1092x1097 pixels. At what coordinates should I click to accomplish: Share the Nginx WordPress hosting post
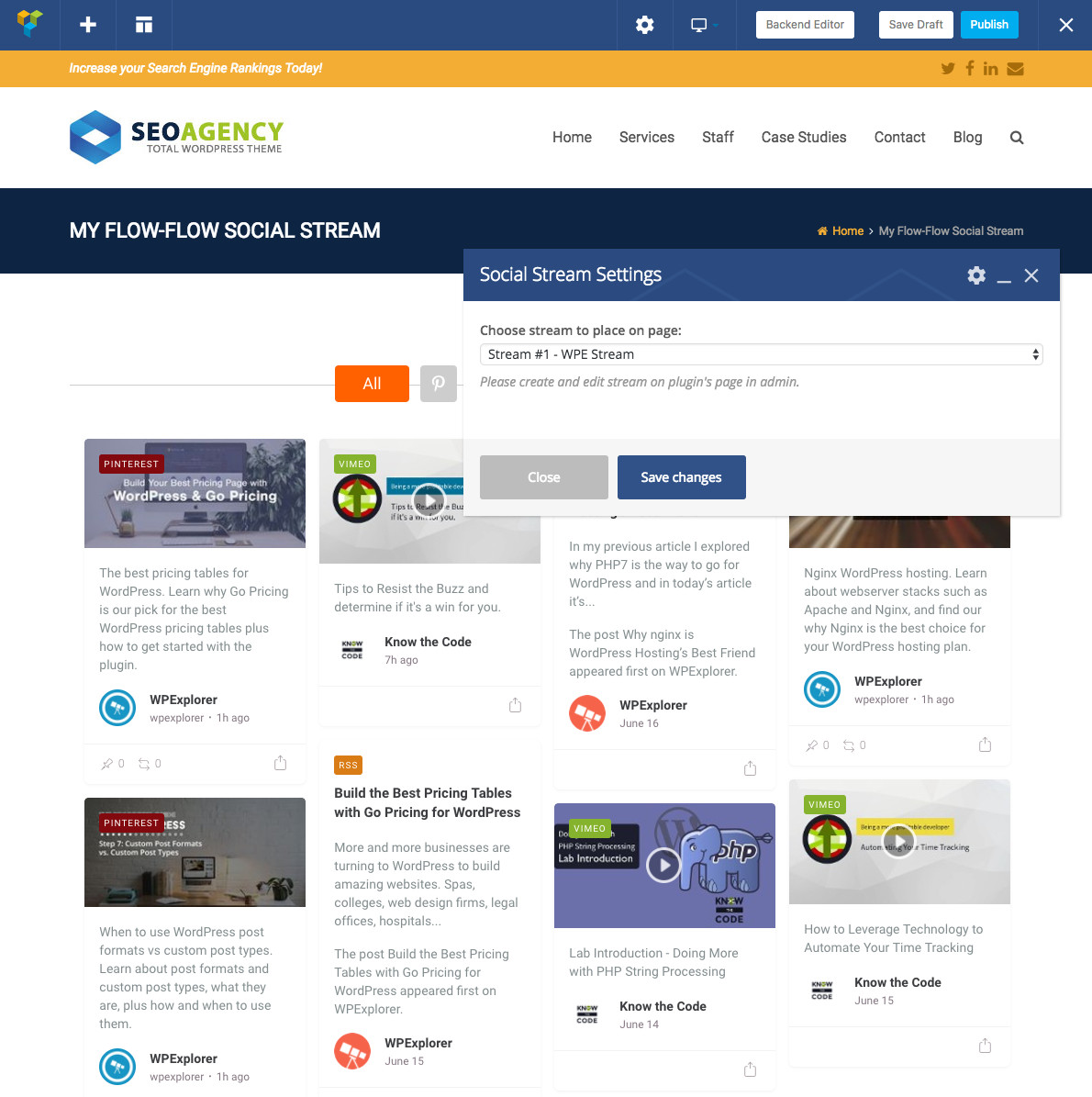[985, 744]
